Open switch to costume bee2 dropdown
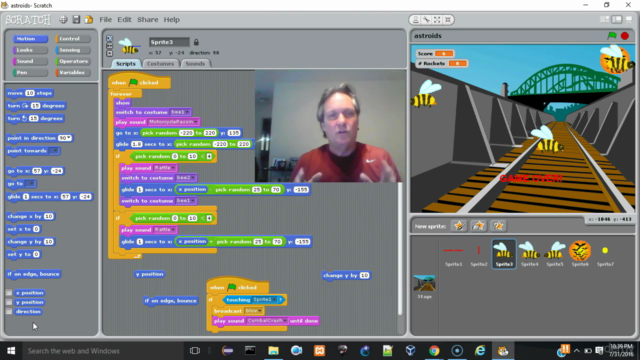This screenshot has height=360, width=640. [x=193, y=178]
